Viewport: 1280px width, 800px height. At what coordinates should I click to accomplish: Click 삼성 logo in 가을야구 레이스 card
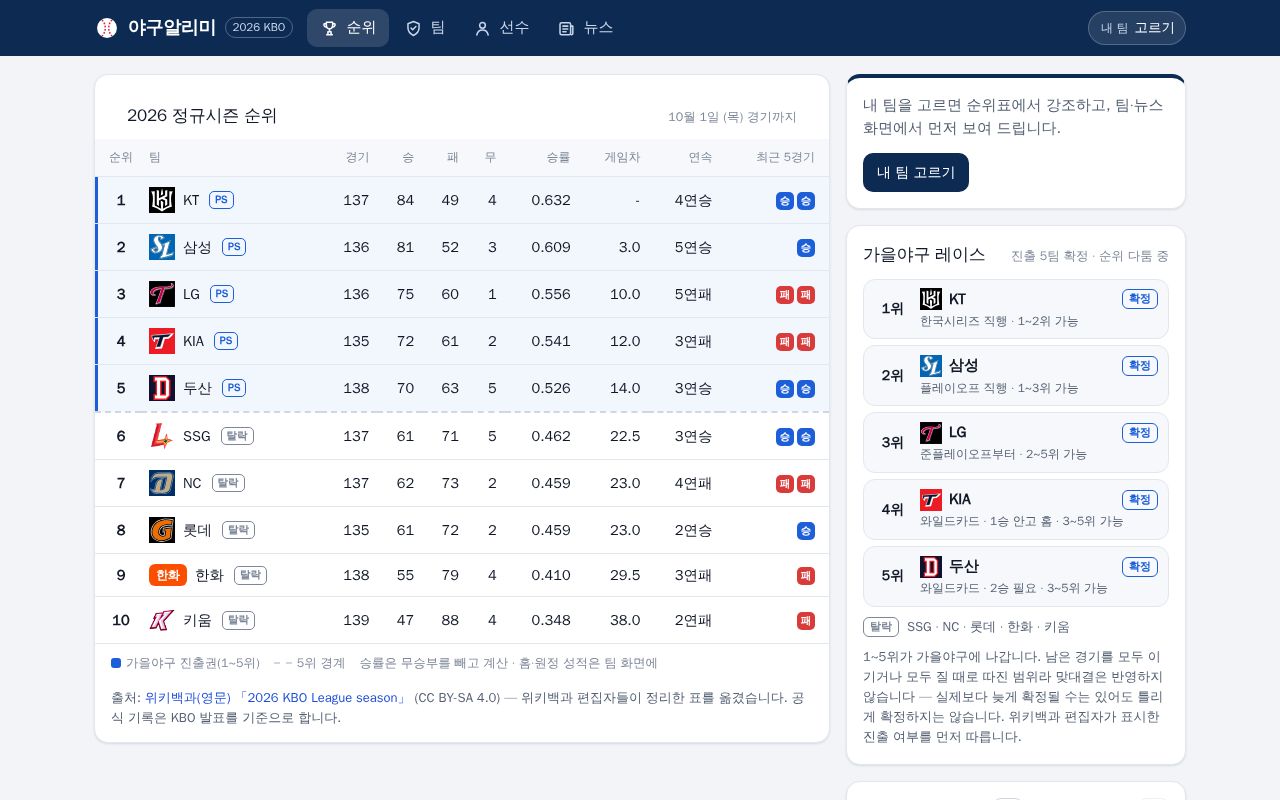(931, 366)
